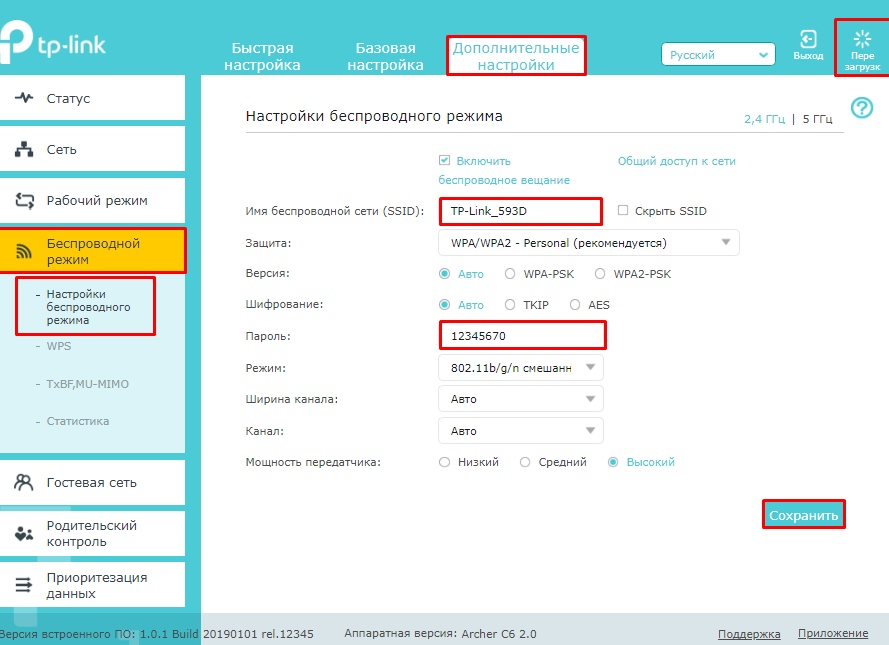Viewport: 889px width, 645px height.
Task: Click the page heading Настройки беспроводного режима
Action: click(374, 116)
